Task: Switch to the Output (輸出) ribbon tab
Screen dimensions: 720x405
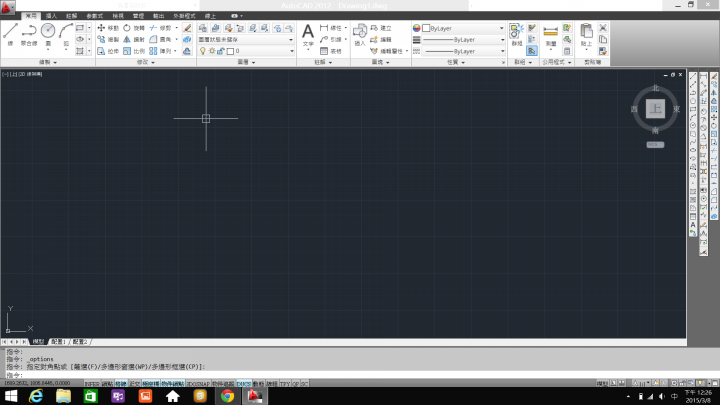Action: click(158, 16)
